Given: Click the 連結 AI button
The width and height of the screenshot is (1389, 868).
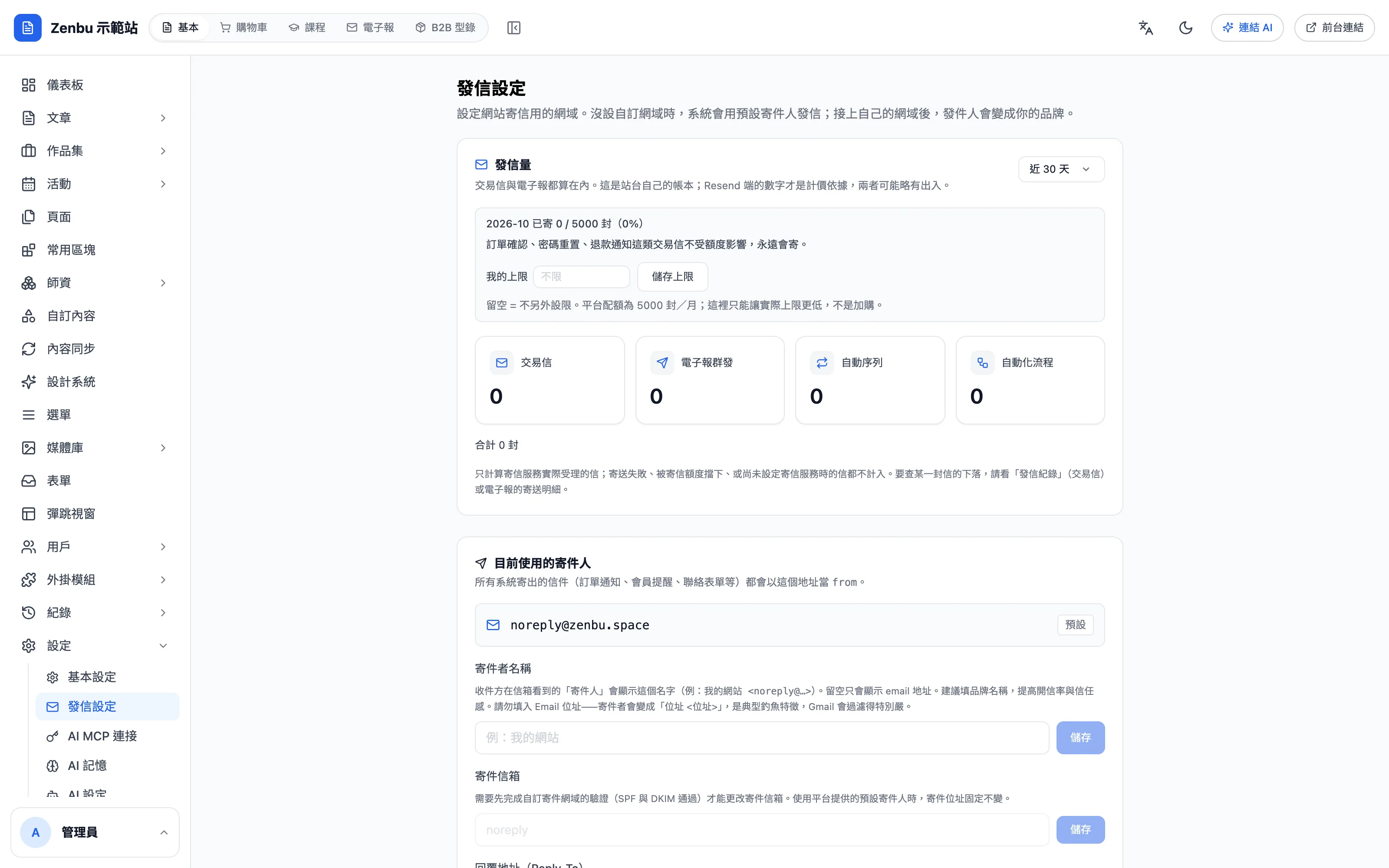Looking at the screenshot, I should coord(1247,27).
